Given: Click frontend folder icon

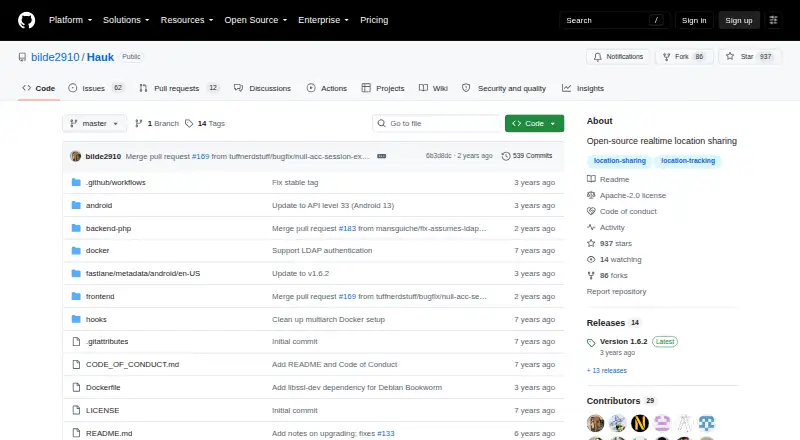Looking at the screenshot, I should pos(76,297).
